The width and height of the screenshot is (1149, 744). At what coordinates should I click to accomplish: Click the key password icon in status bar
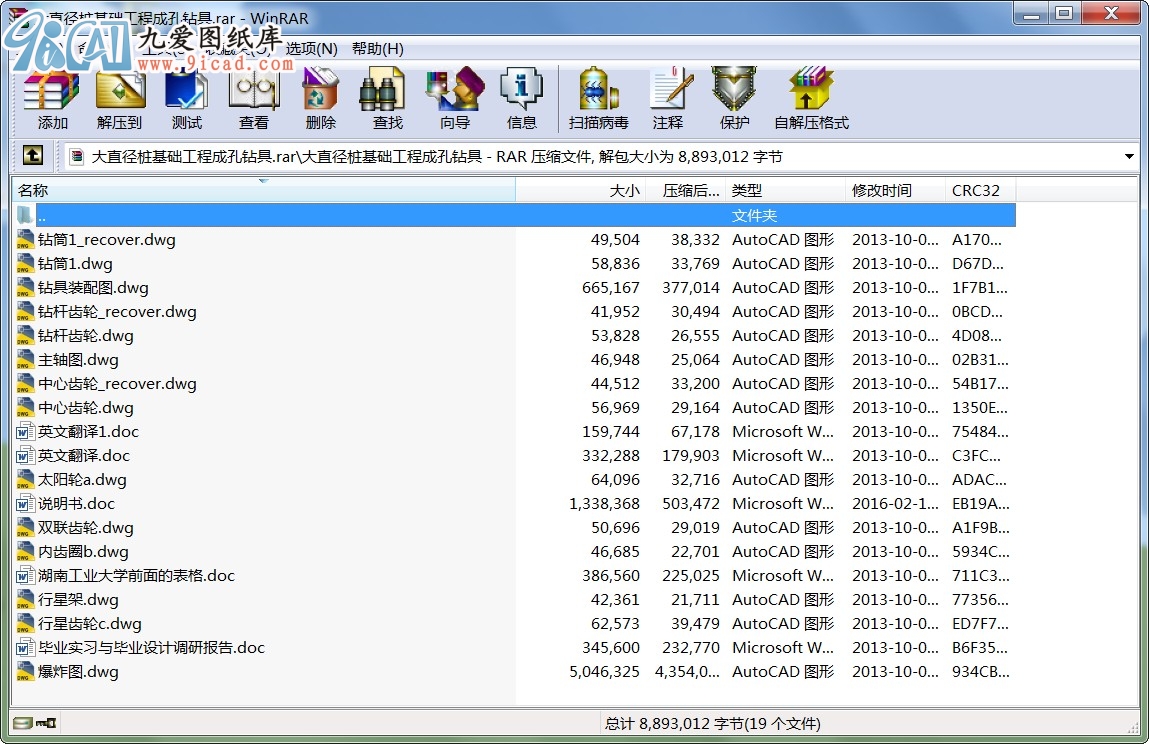(46, 723)
